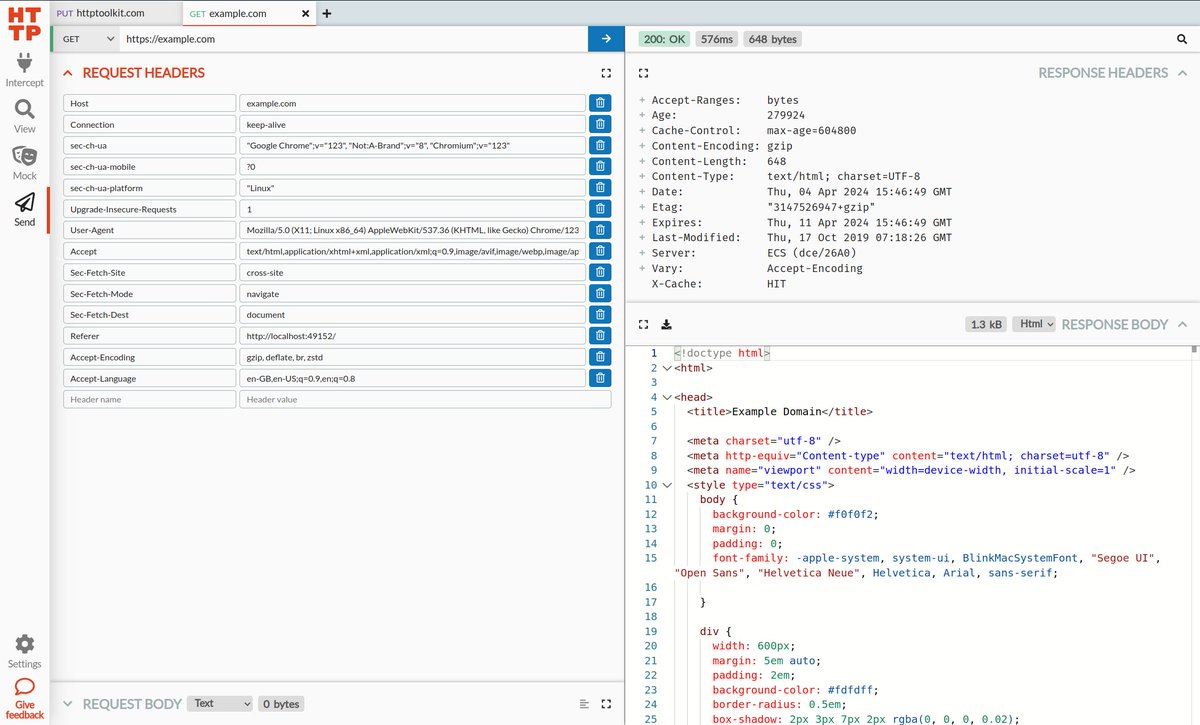Send the request with arrow button

pyautogui.click(x=606, y=39)
